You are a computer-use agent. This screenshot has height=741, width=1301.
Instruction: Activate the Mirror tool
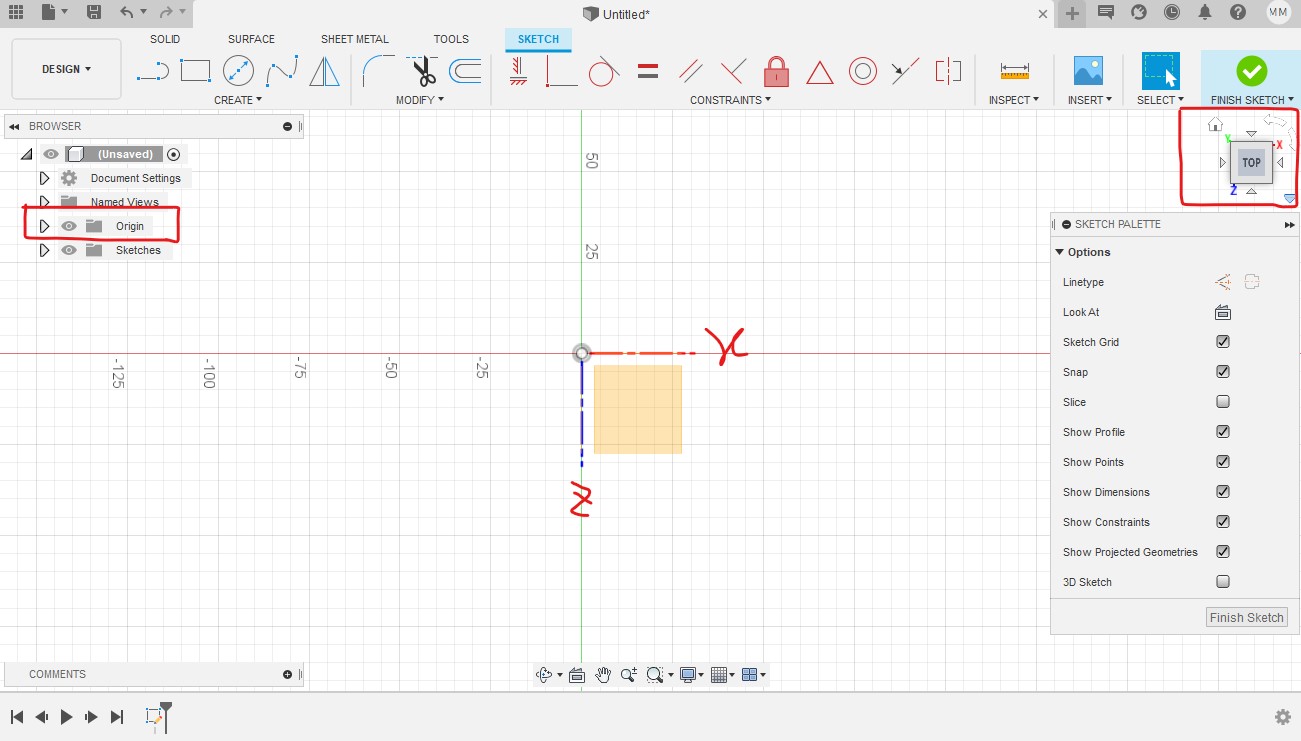pyautogui.click(x=324, y=71)
